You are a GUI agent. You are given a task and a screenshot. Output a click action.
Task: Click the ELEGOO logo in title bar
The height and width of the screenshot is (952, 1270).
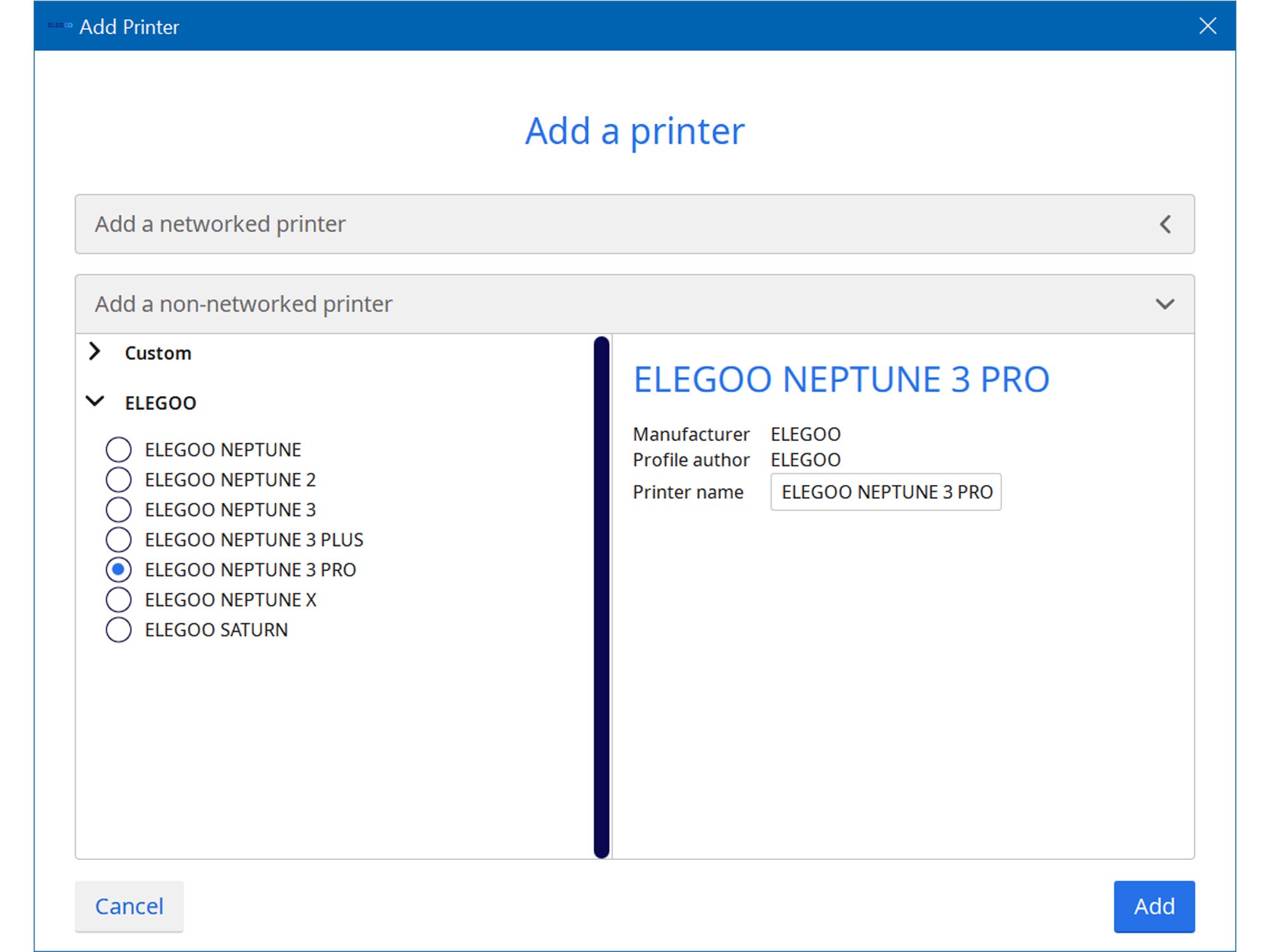tap(60, 25)
